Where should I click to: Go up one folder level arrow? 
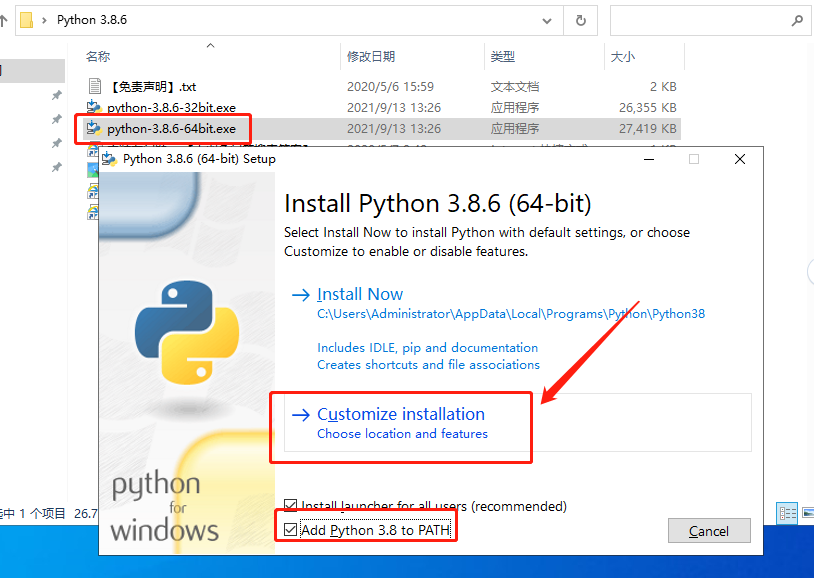pos(3,21)
